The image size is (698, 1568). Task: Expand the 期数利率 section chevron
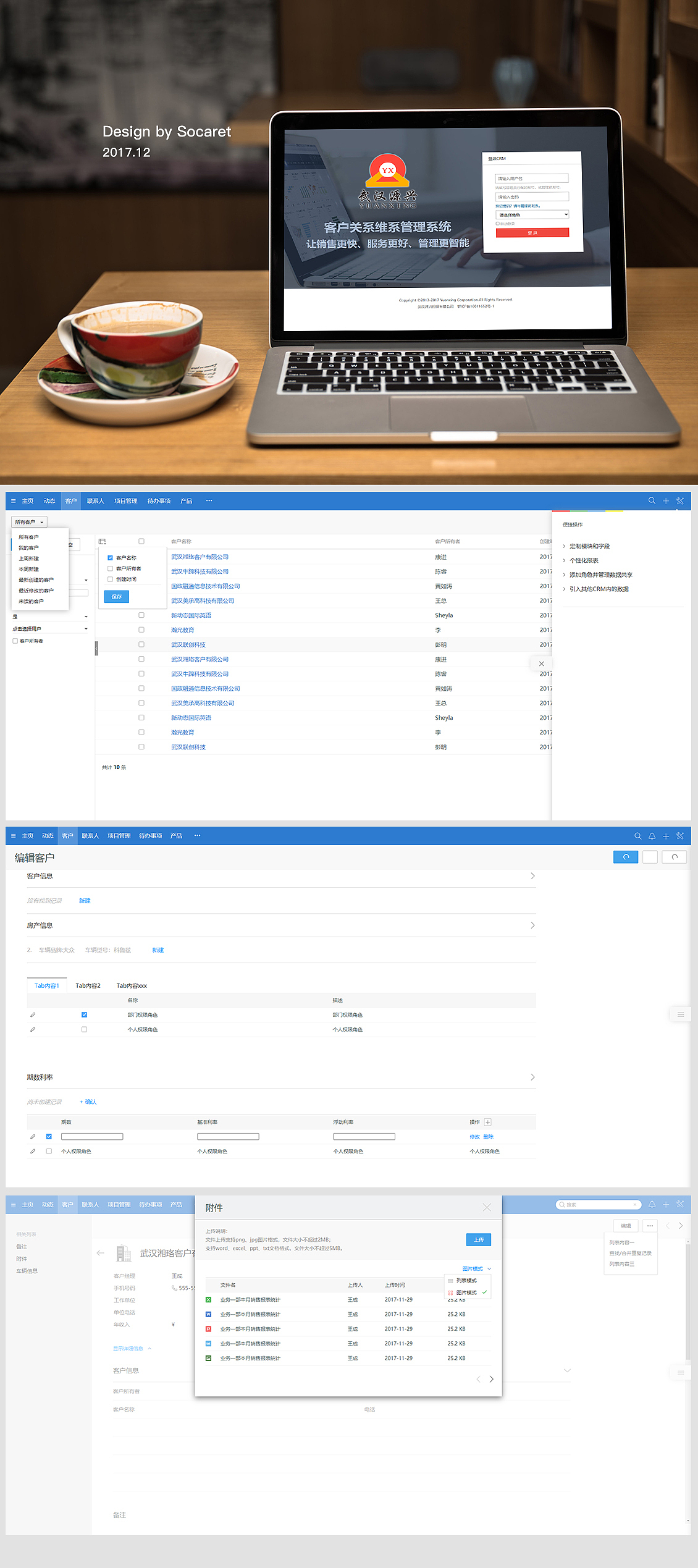532,1077
